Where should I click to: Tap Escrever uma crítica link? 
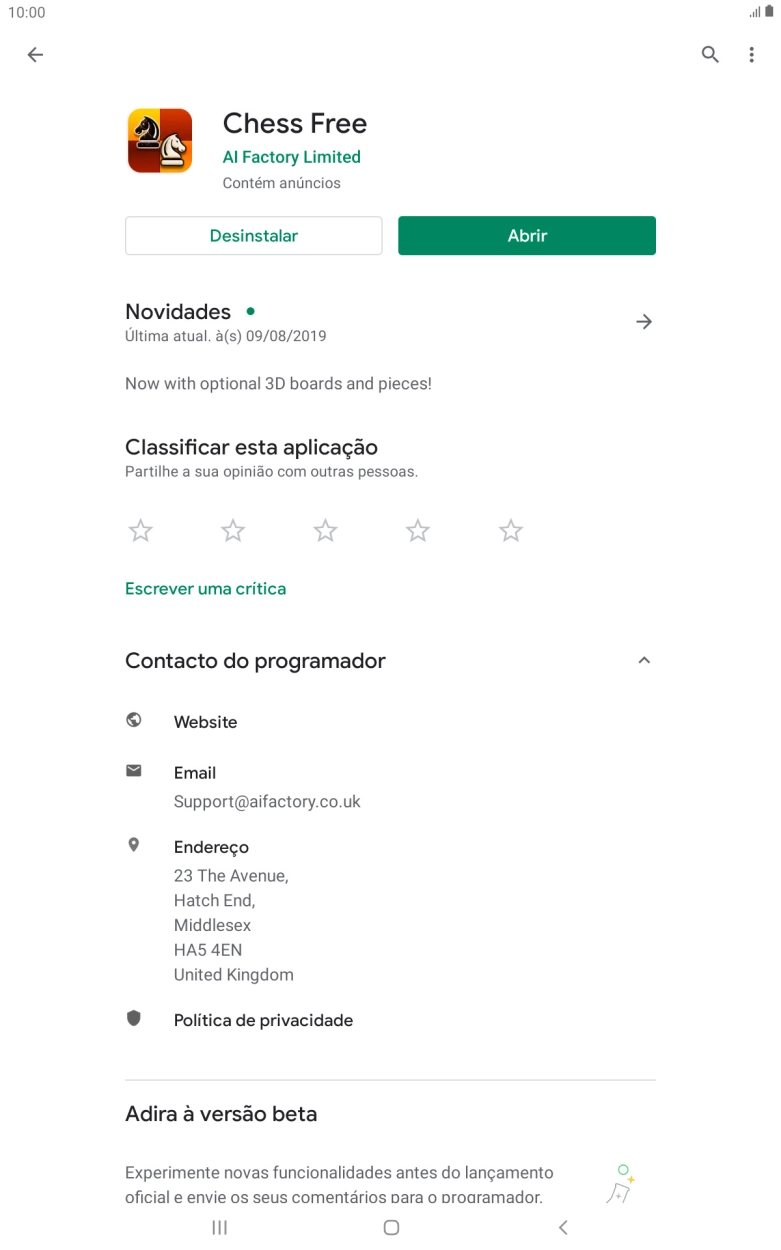205,589
